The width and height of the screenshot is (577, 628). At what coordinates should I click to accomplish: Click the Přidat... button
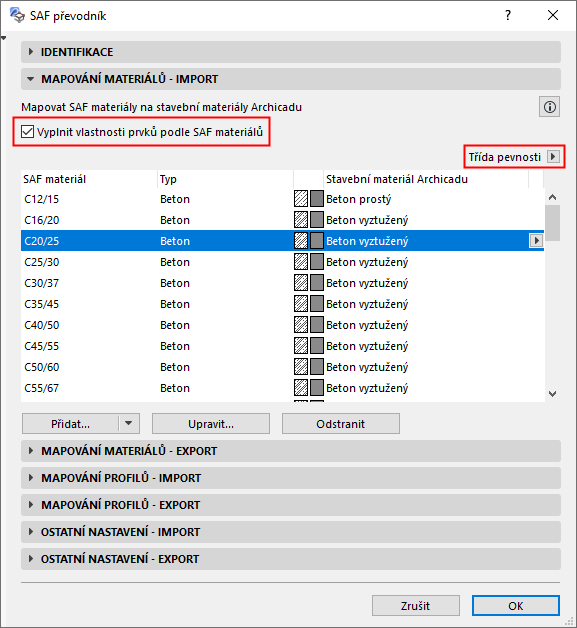coord(70,424)
